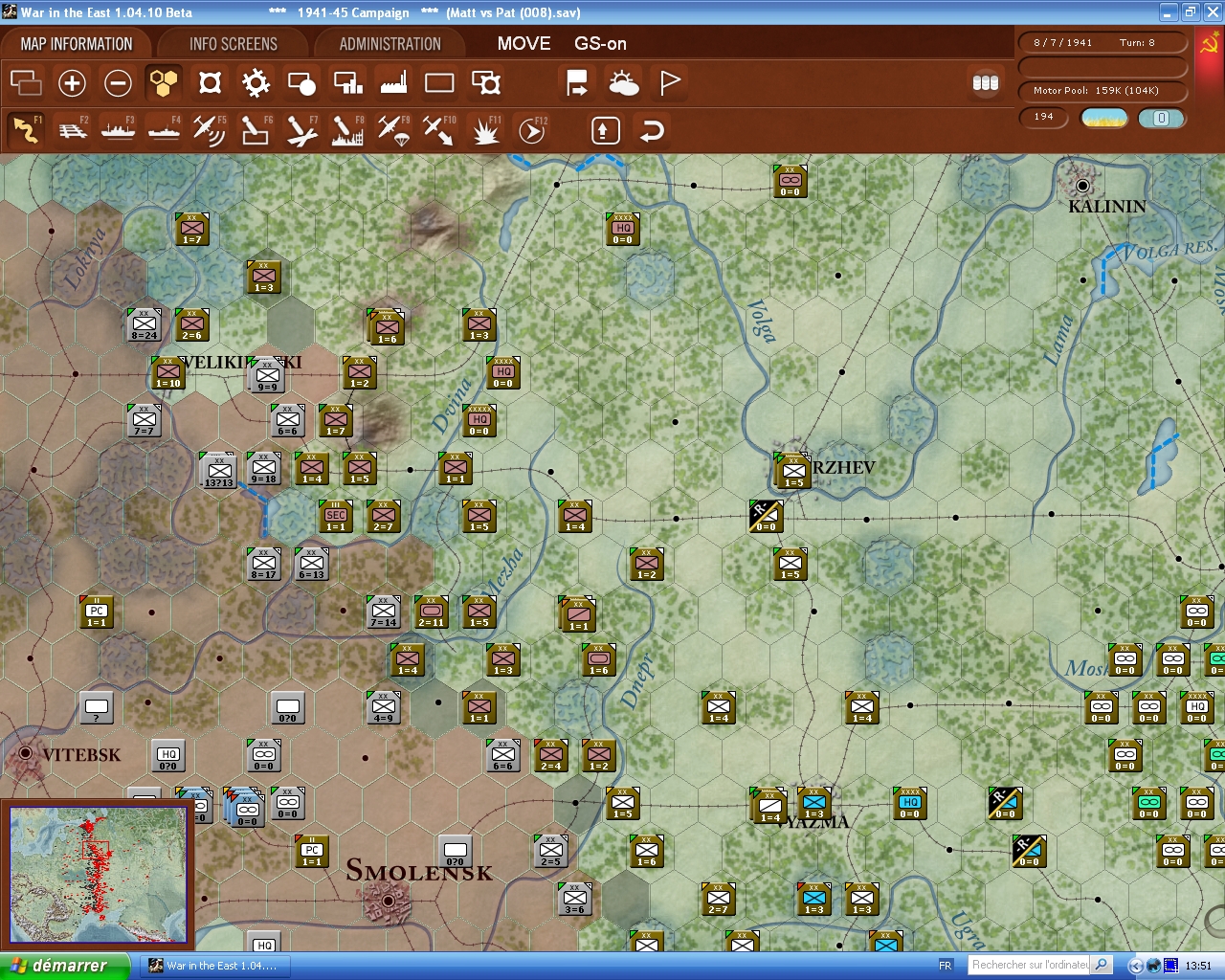Click the outlined pennant flag icon
Image resolution: width=1225 pixels, height=980 pixels.
click(x=670, y=83)
